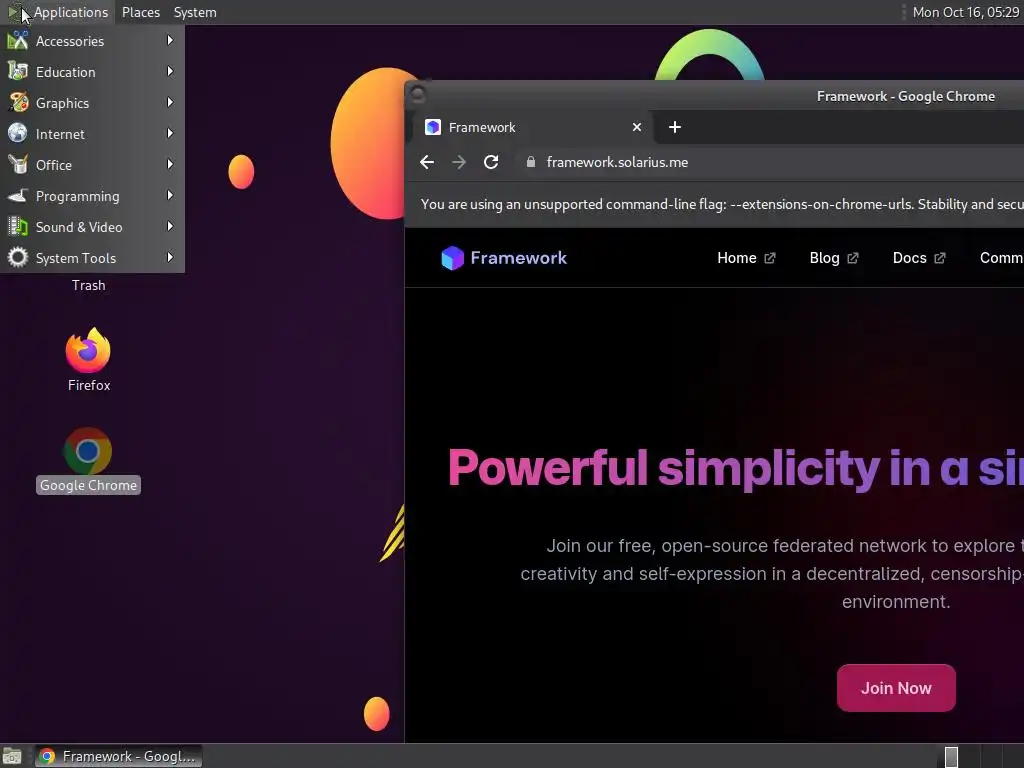Screen dimensions: 1024x768
Task: Click the external link icon beside Home
Action: [x=770, y=258]
